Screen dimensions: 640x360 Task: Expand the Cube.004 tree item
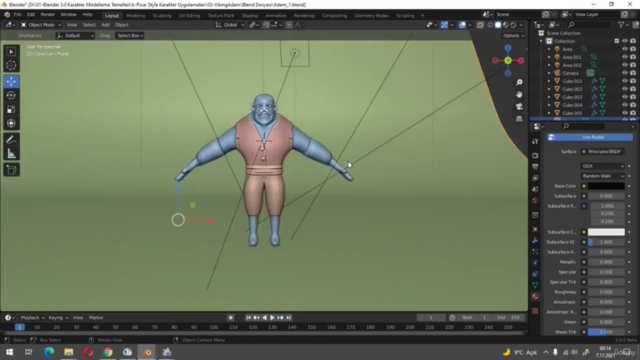[549, 105]
